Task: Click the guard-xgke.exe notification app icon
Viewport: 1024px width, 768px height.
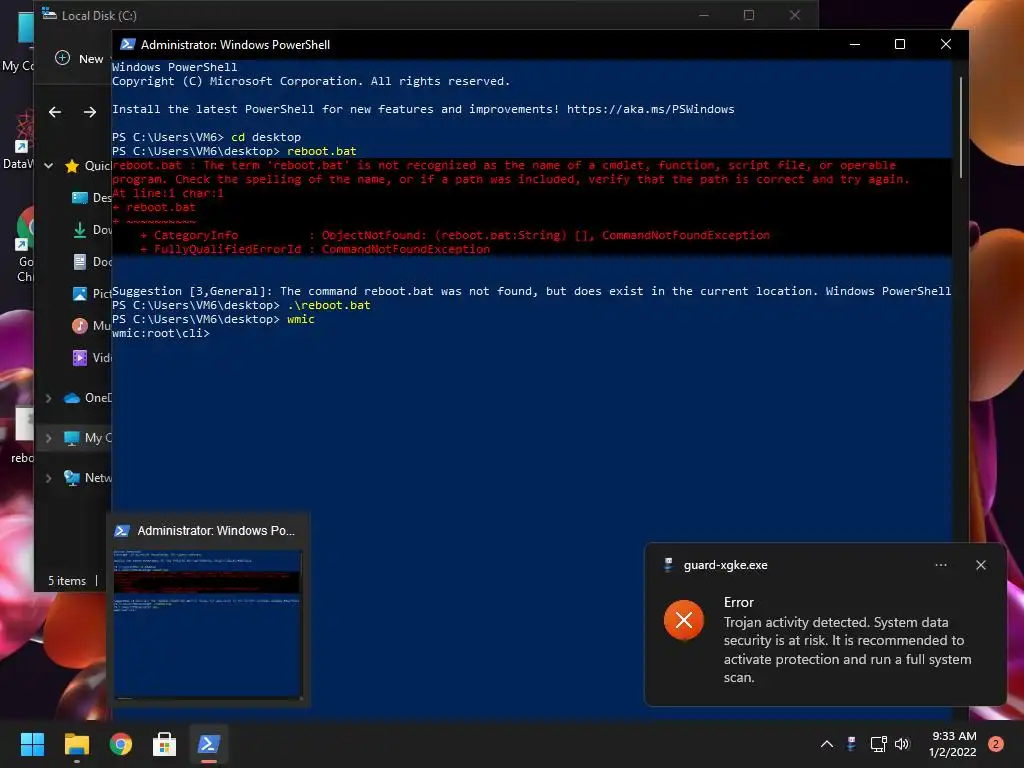Action: 668,565
